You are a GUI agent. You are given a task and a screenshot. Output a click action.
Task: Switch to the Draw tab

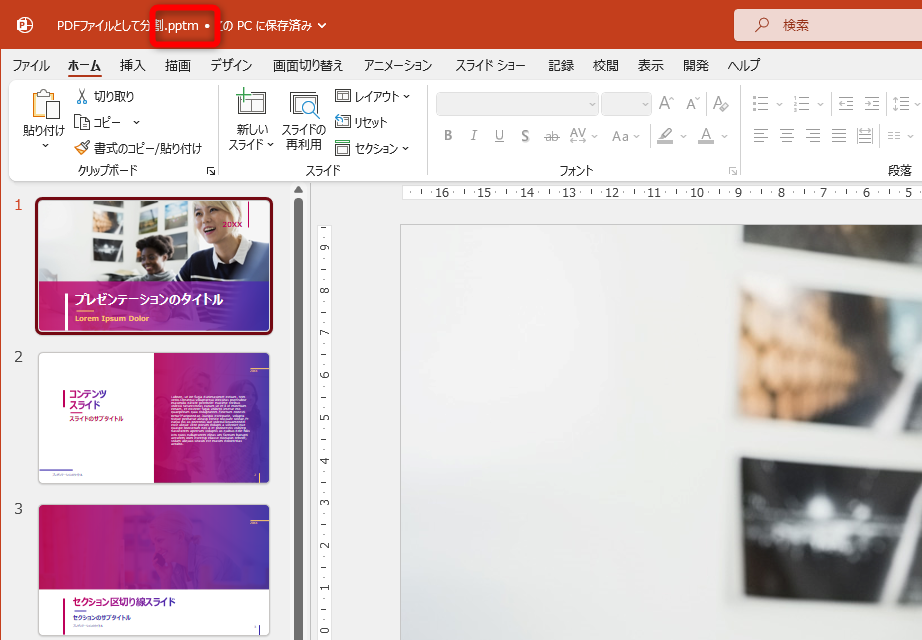click(x=178, y=65)
